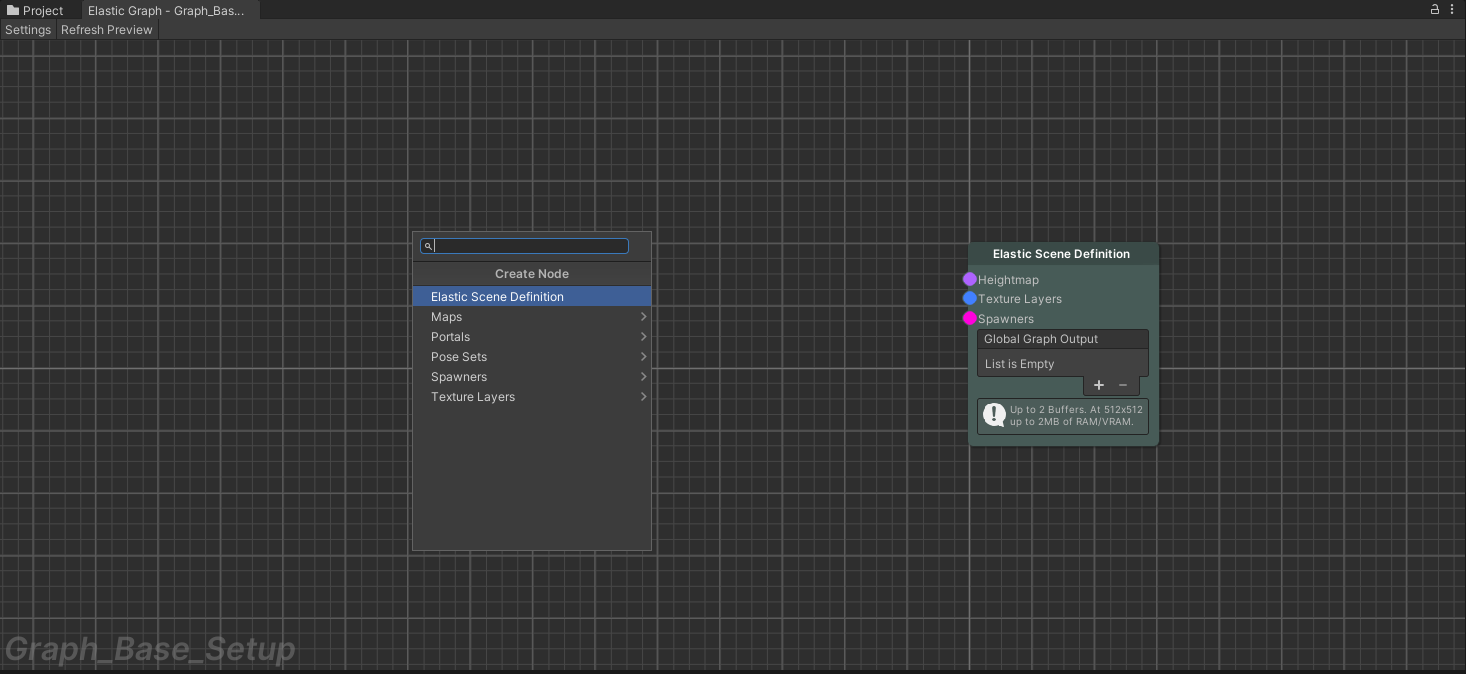Click the magenta Spawners input port
This screenshot has width=1466, height=674.
(x=969, y=319)
